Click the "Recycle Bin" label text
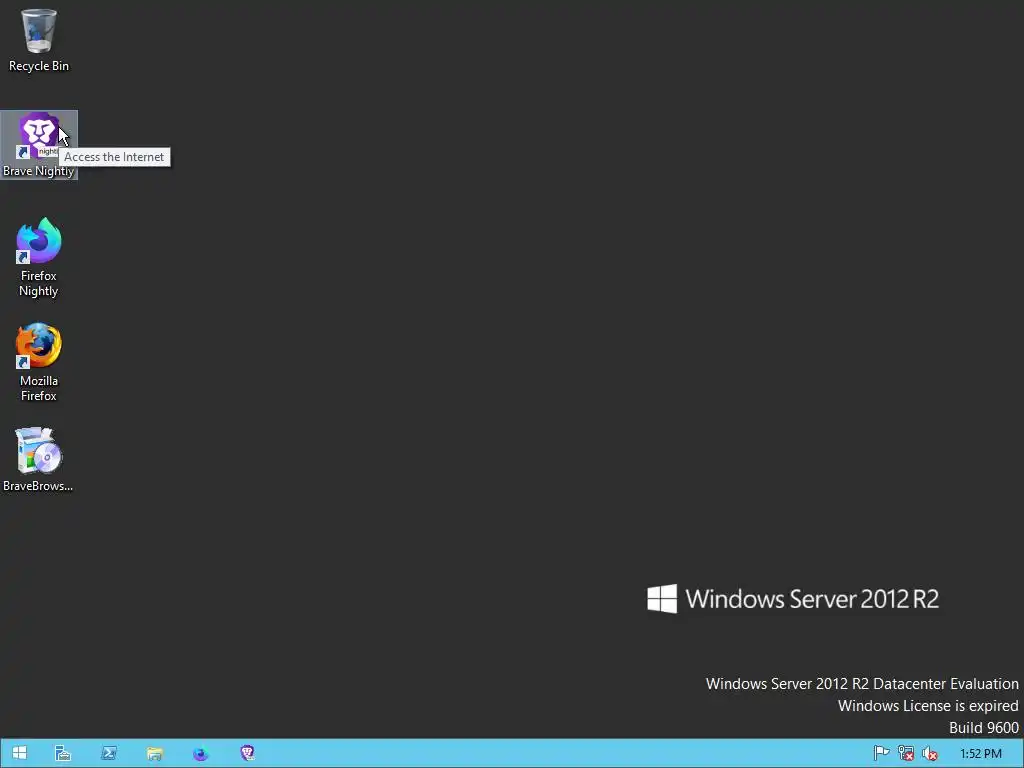Screen dimensions: 1024x768 click(39, 66)
